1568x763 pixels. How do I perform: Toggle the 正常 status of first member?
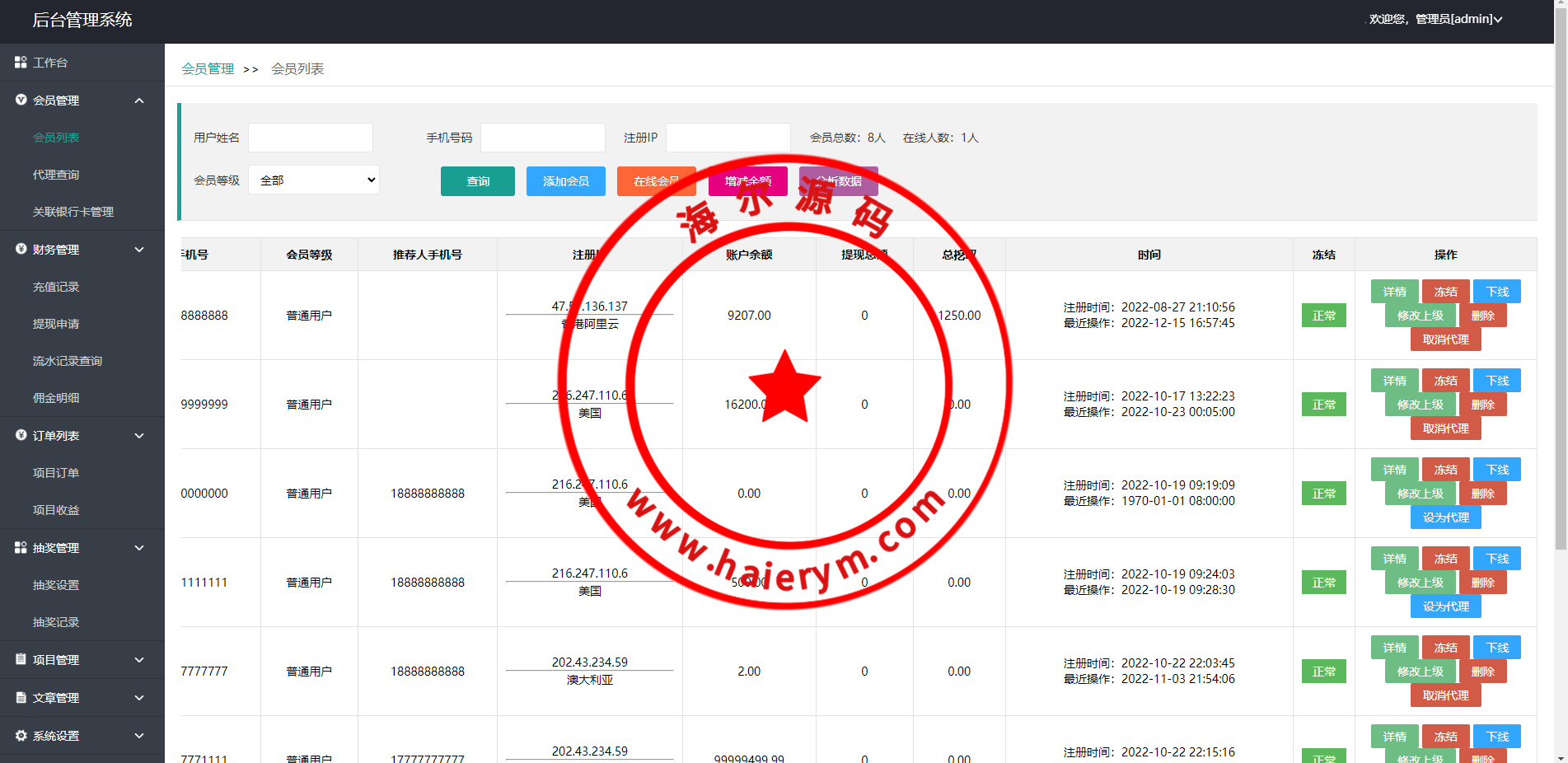[1323, 316]
